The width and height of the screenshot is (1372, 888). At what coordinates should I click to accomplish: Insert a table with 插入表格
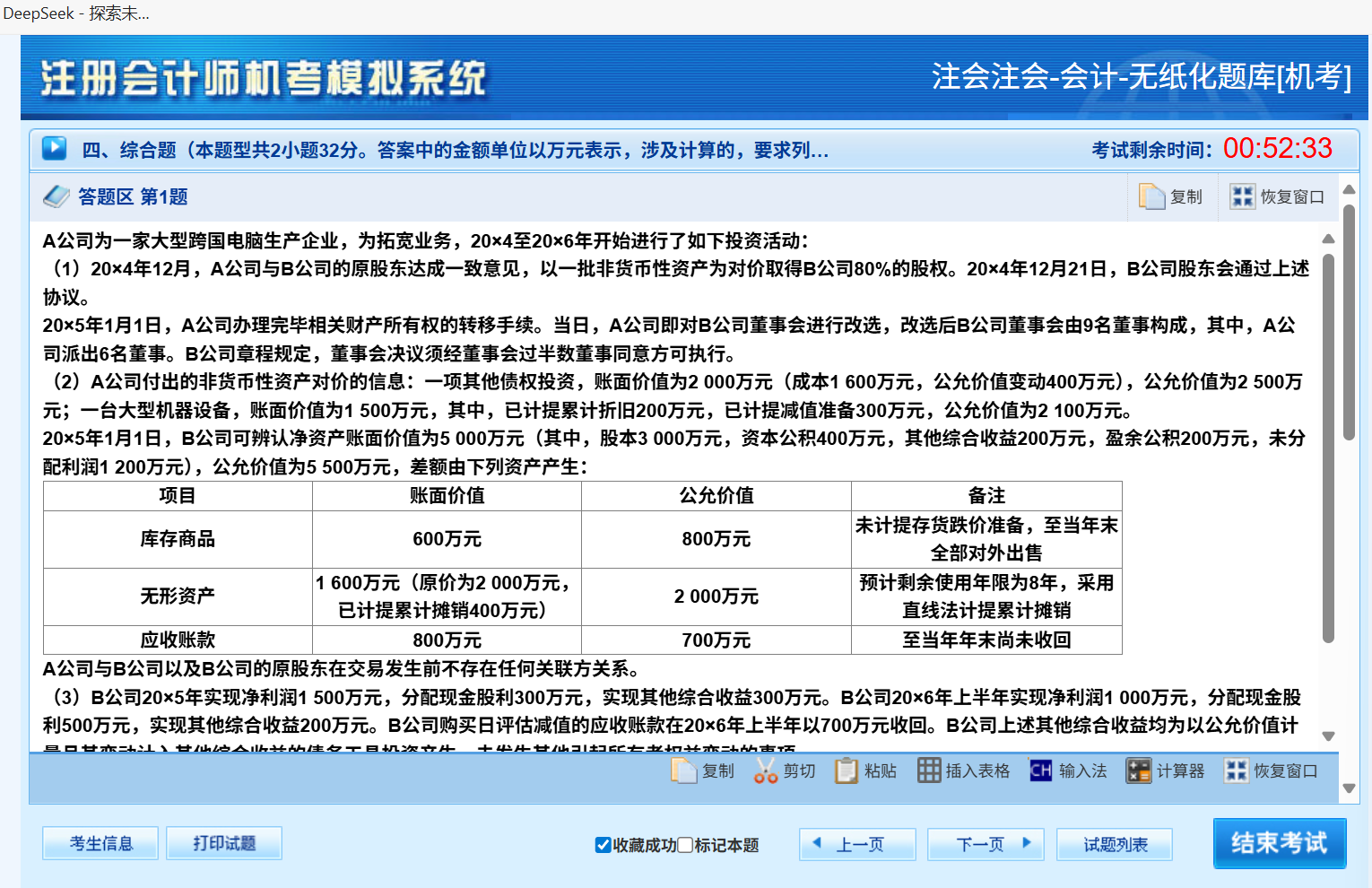click(963, 770)
